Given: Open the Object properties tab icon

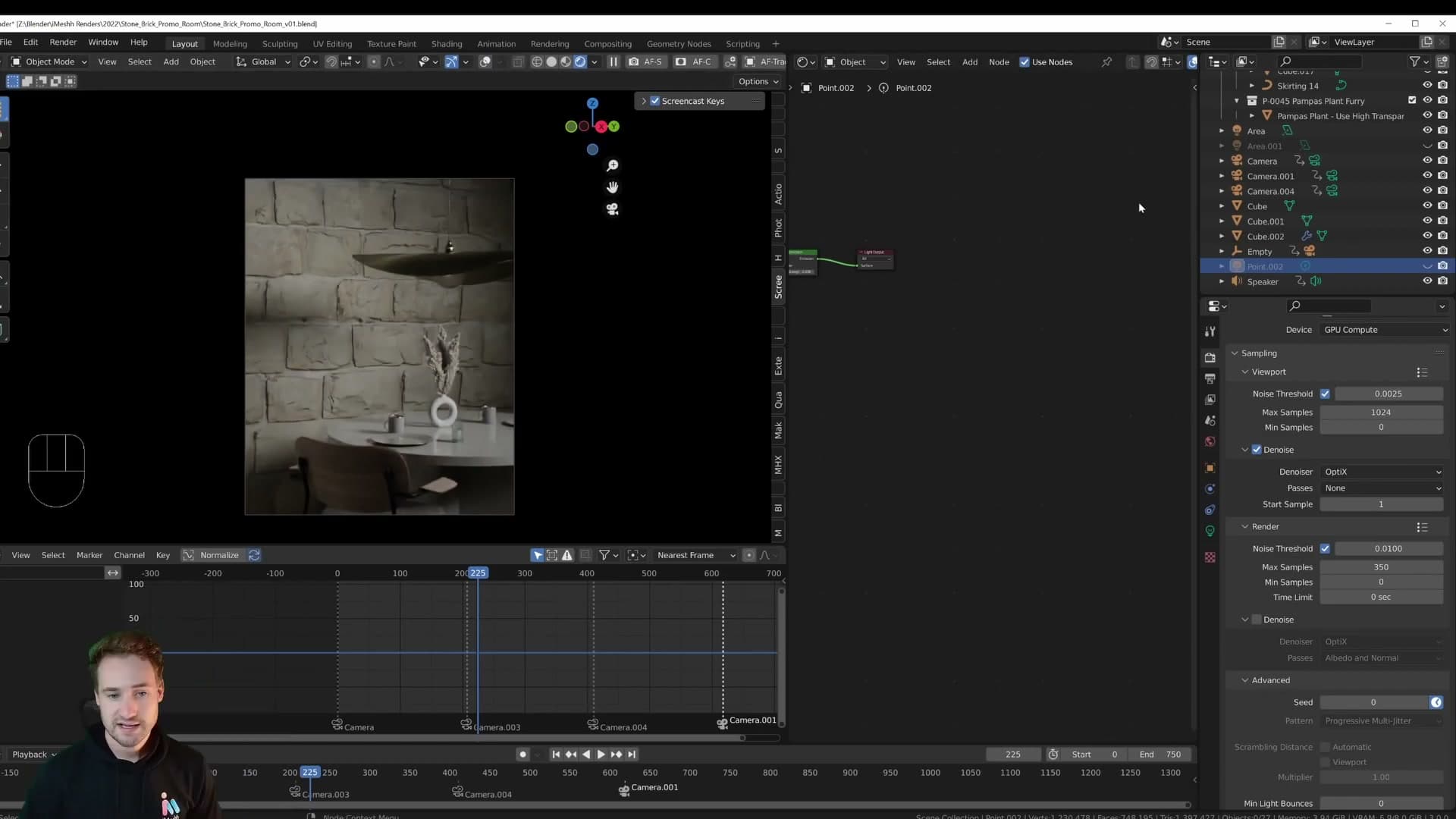Looking at the screenshot, I should pos(1210,468).
